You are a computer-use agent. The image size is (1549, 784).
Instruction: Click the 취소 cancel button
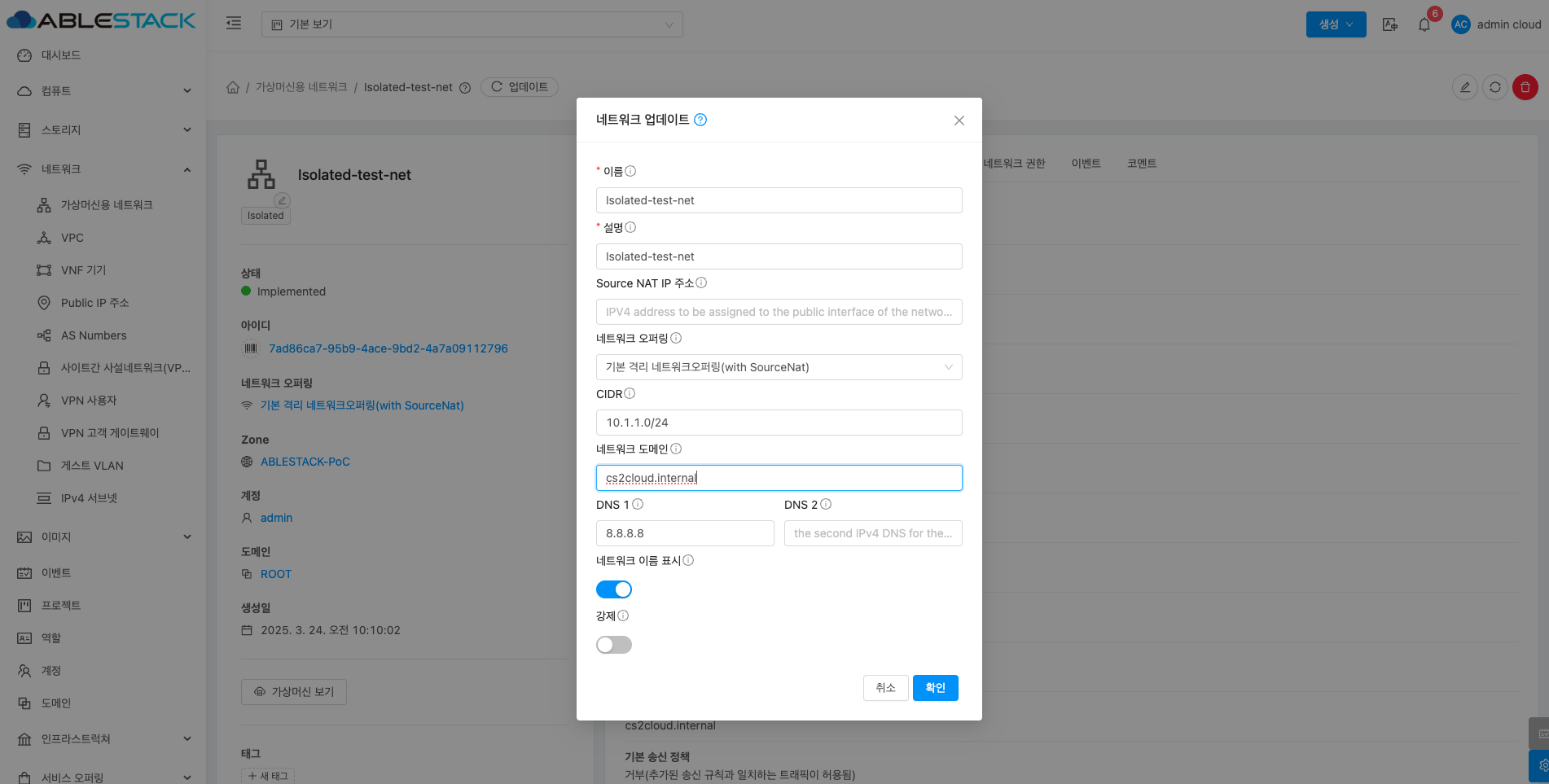885,688
